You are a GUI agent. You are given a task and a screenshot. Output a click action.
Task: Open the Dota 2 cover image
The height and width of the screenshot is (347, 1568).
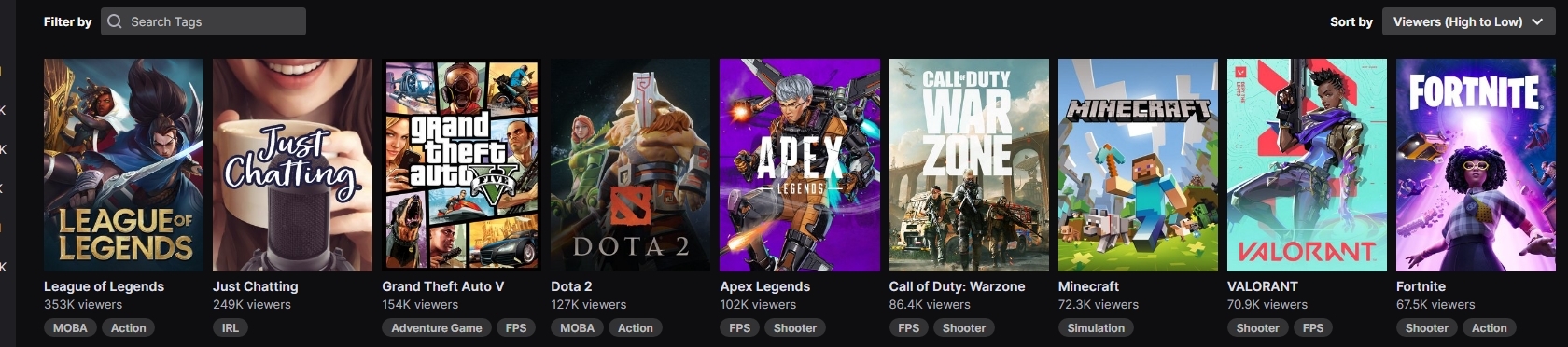630,165
